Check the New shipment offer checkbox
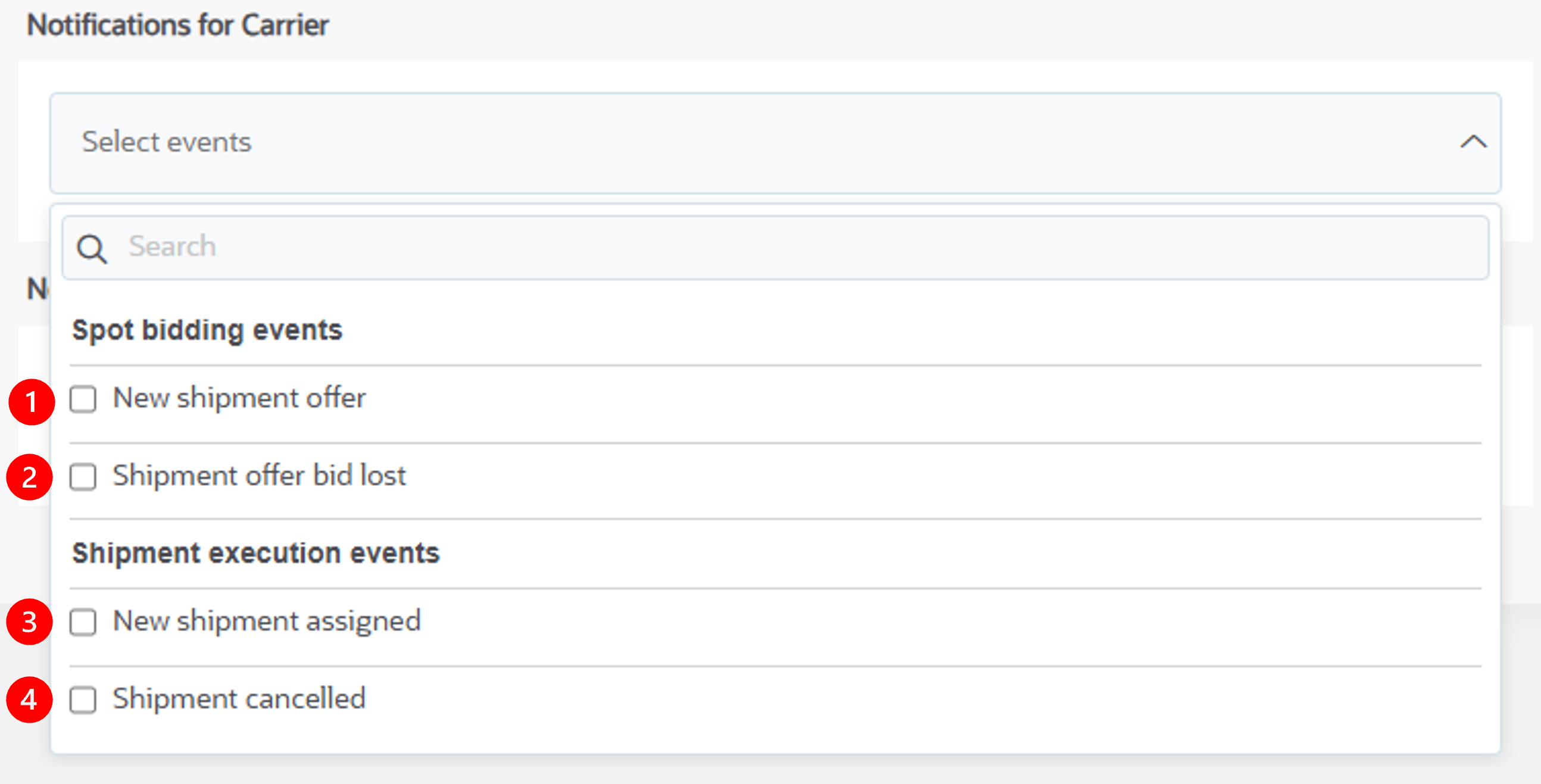Screen dimensions: 1541x784 coord(83,399)
